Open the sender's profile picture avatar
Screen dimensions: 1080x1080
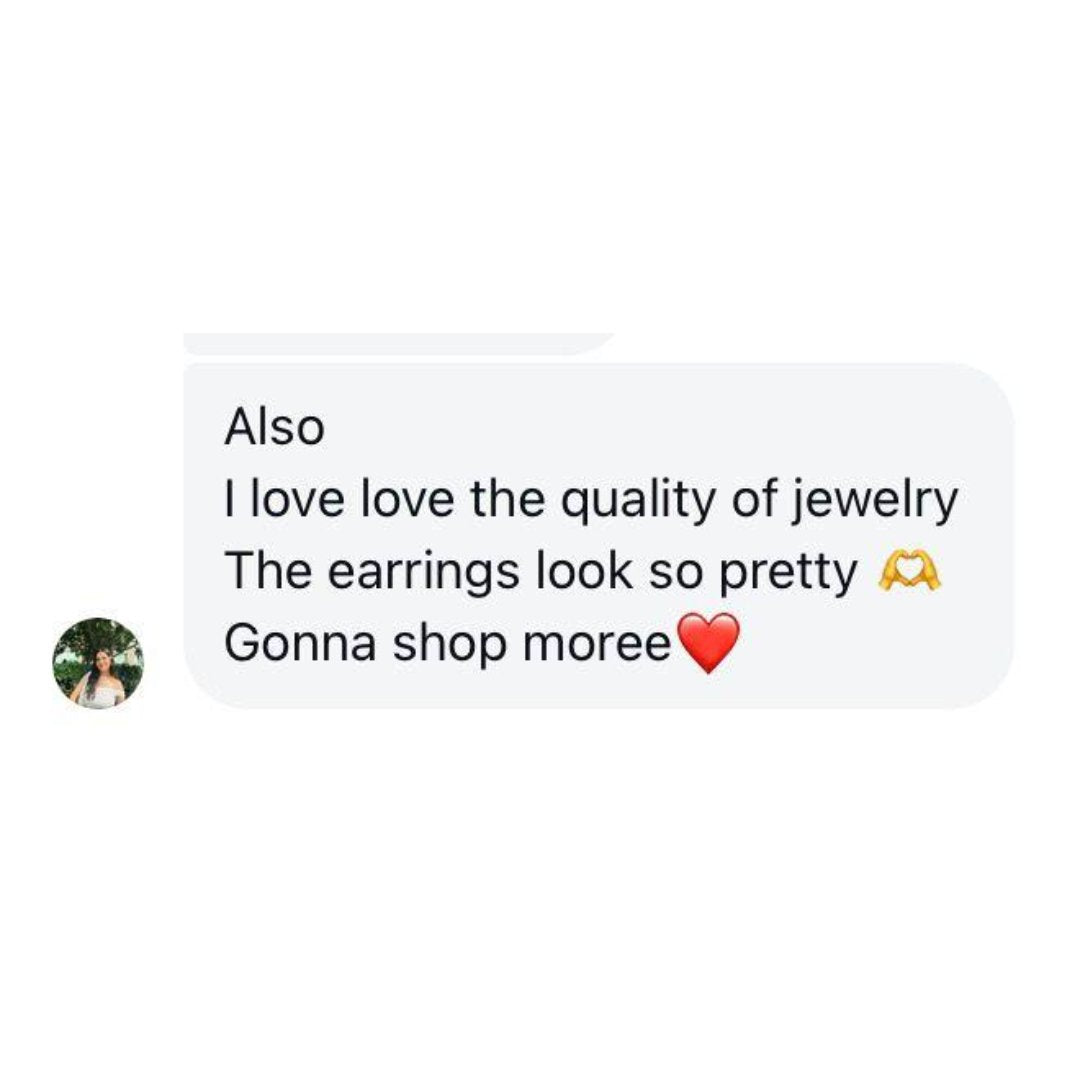(x=98, y=663)
